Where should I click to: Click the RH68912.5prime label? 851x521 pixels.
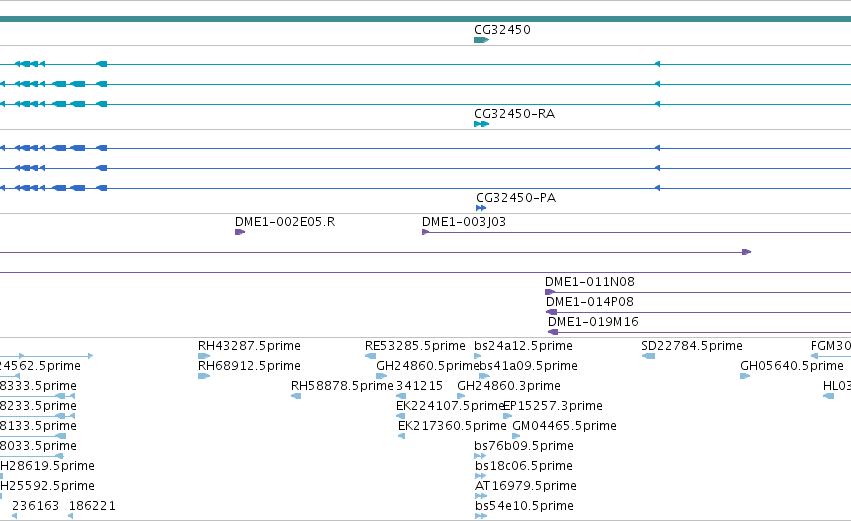(x=249, y=366)
